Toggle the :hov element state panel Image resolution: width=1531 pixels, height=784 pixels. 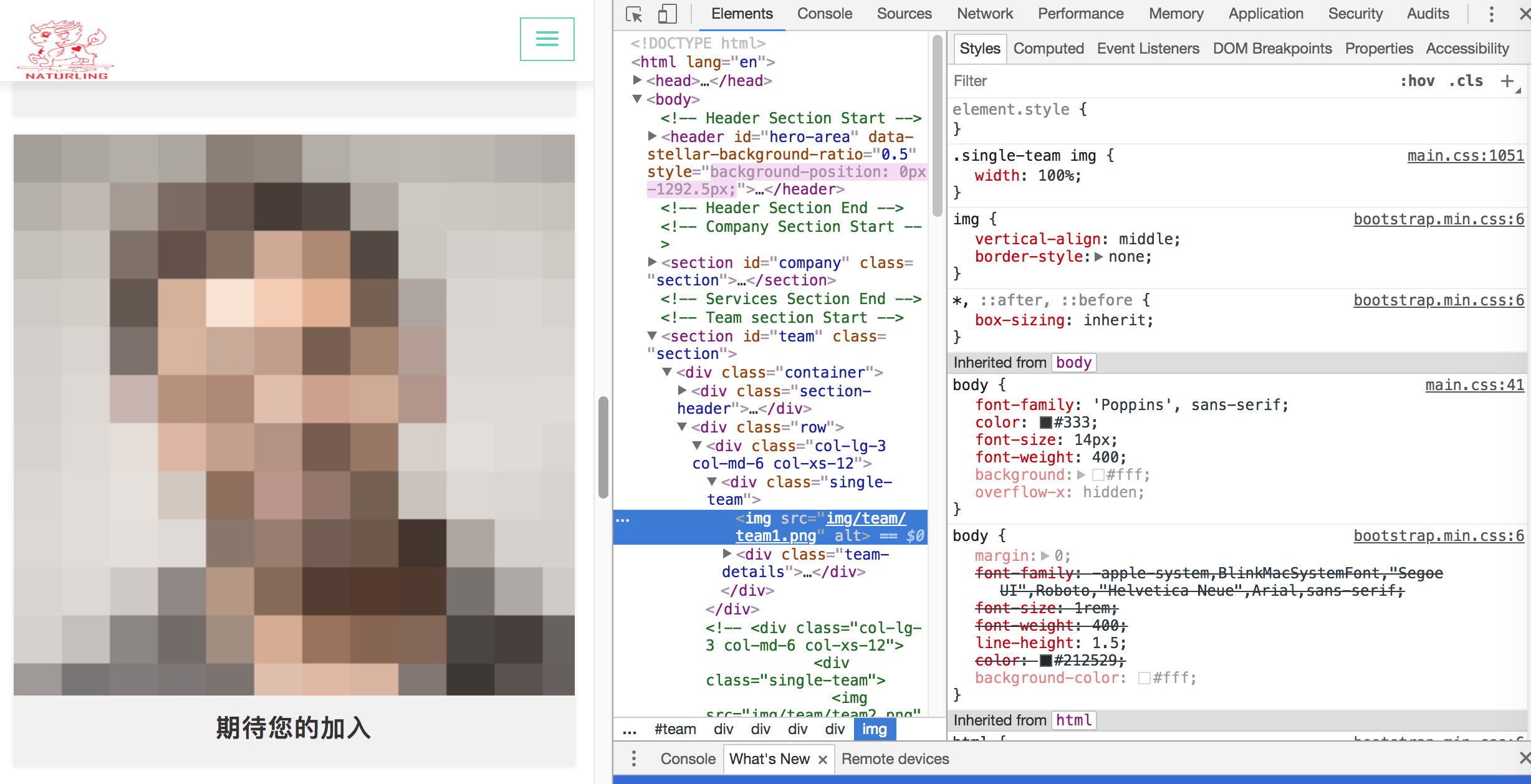click(1417, 81)
